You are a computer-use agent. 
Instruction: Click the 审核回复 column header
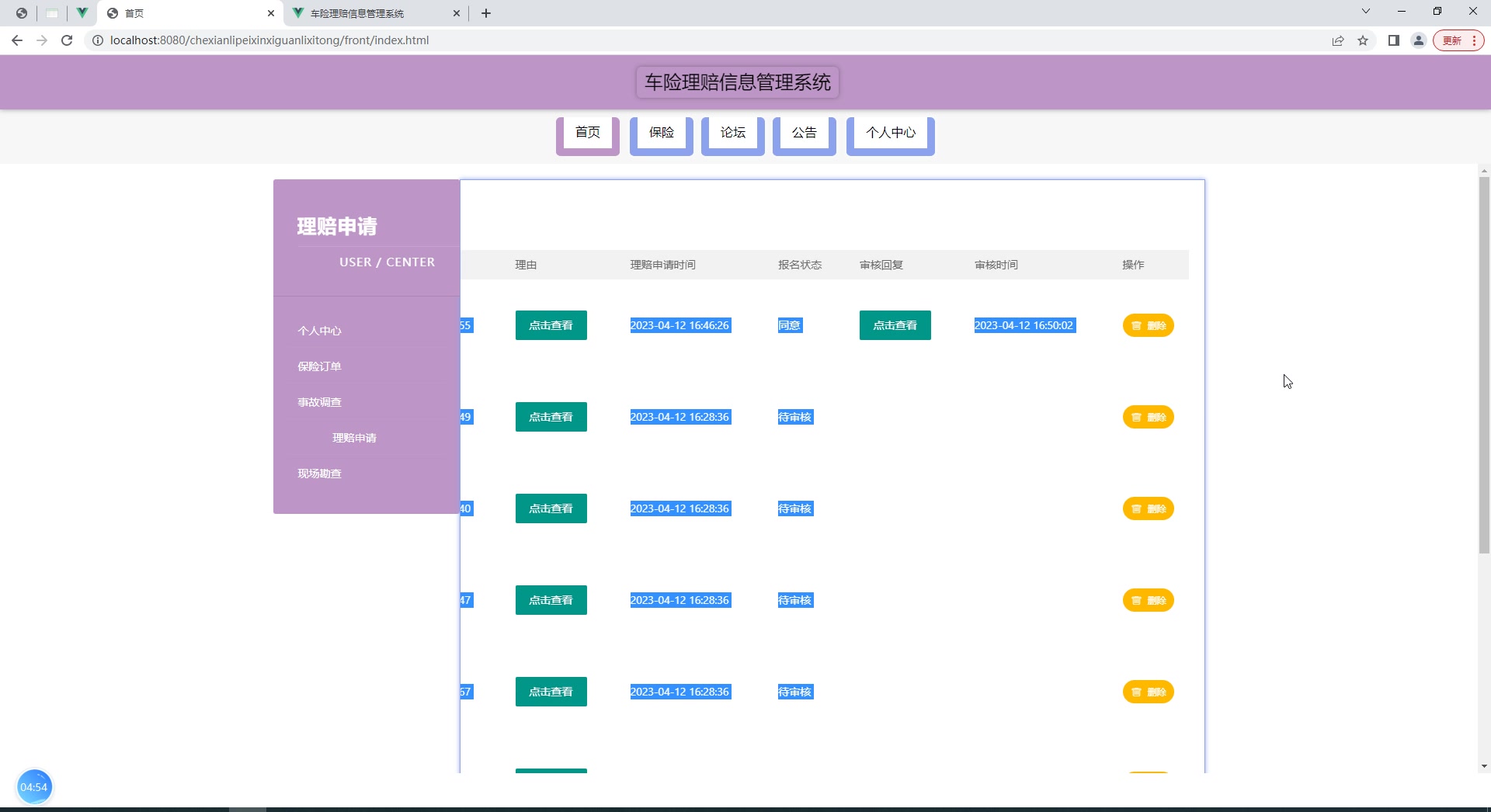tap(881, 265)
